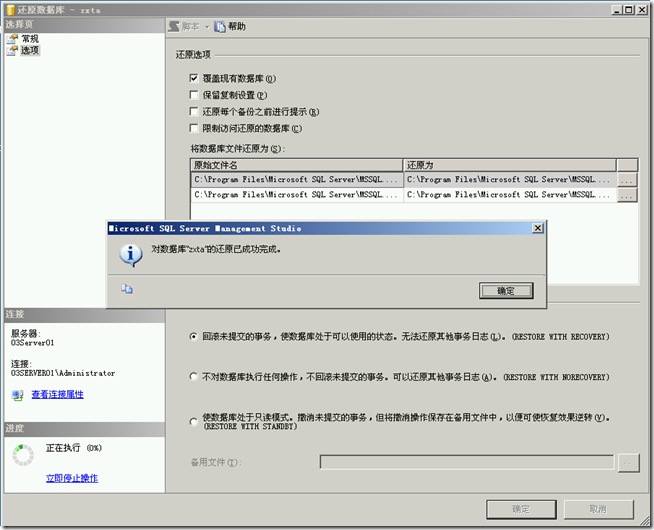
Task: Click the browse button of the first file row
Action: pos(627,180)
